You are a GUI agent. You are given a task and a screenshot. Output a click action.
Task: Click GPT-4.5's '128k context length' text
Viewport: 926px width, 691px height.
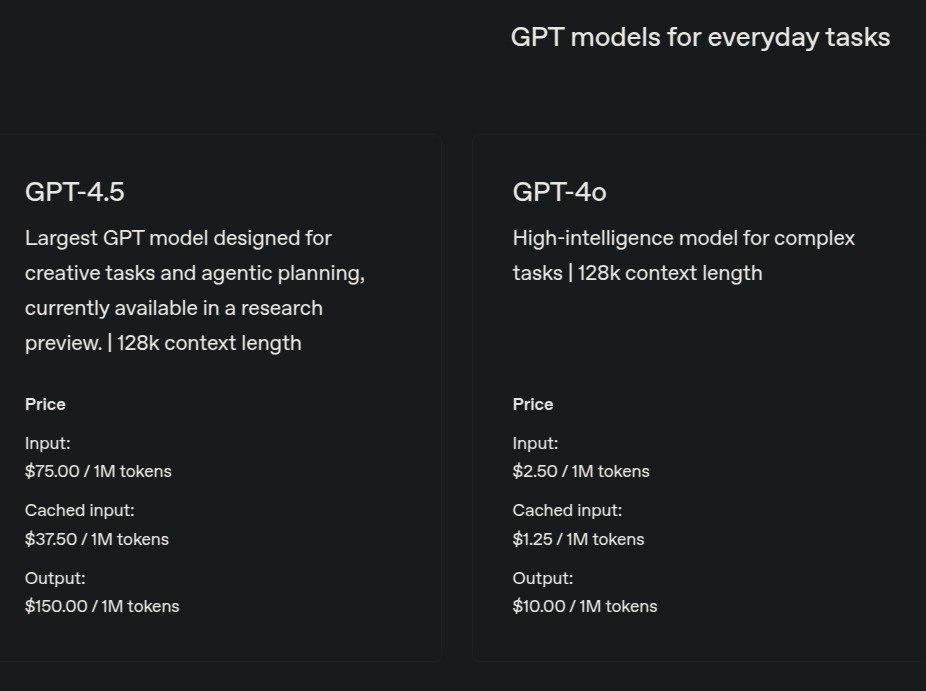(209, 343)
